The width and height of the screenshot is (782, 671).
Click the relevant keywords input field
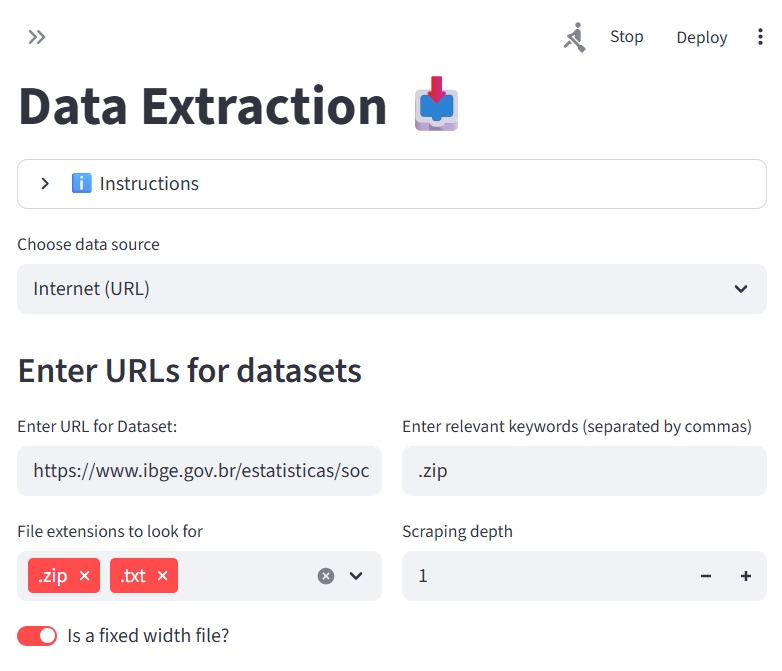pos(584,471)
